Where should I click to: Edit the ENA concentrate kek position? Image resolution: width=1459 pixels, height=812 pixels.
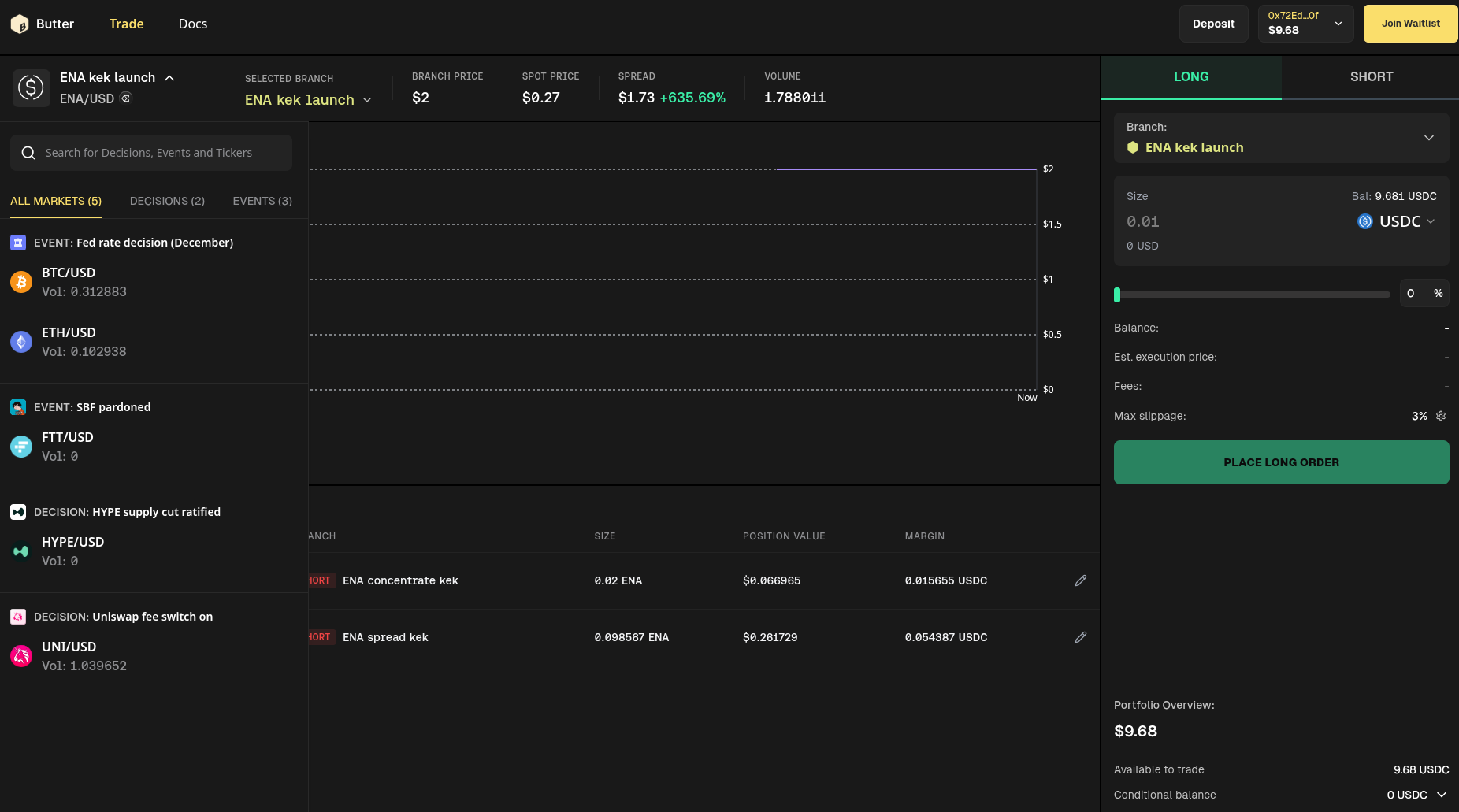pyautogui.click(x=1081, y=580)
